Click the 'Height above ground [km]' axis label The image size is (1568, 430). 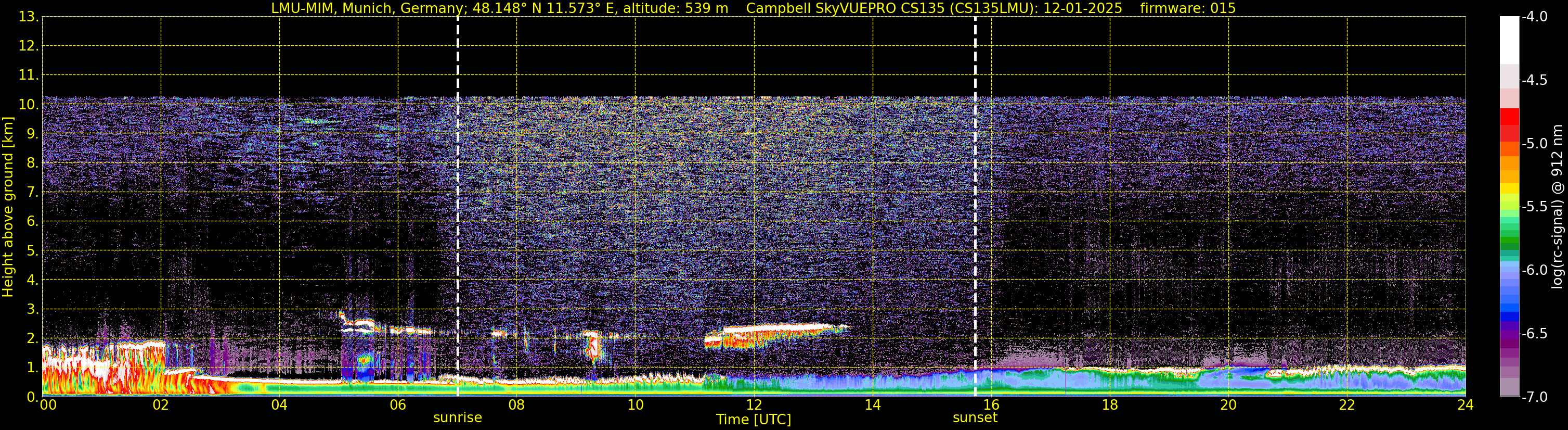[8, 207]
